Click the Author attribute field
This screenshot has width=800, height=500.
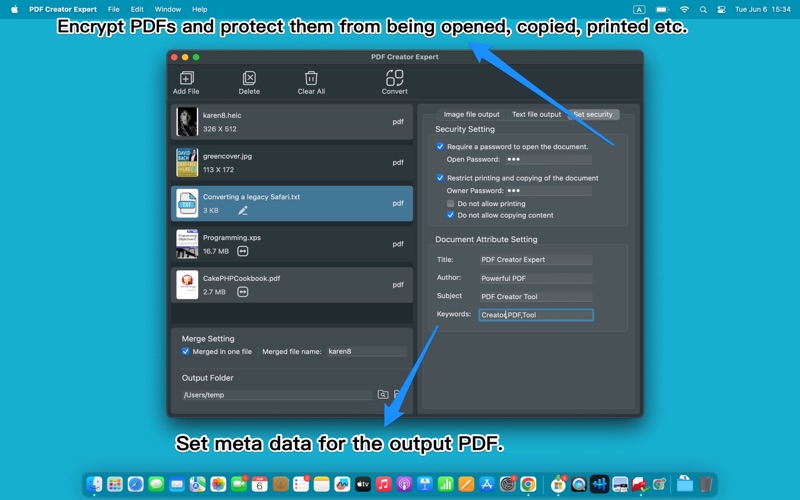[536, 278]
